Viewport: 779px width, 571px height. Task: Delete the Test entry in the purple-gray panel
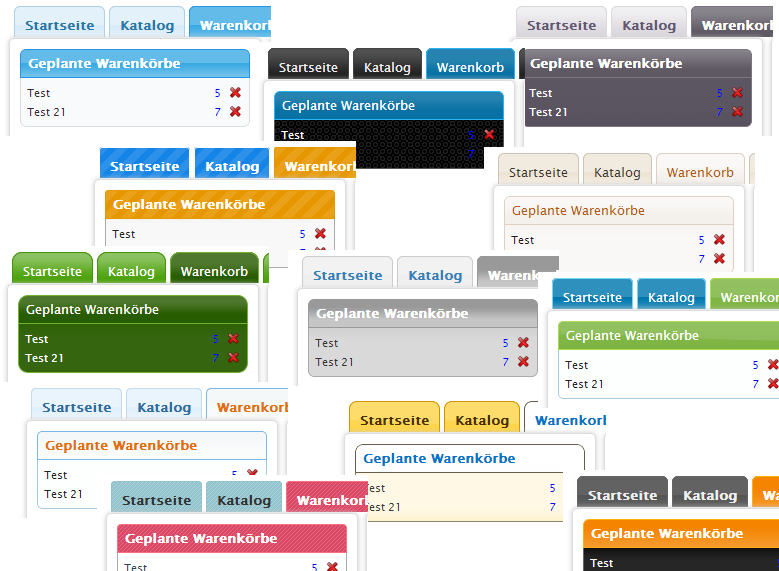(x=737, y=93)
